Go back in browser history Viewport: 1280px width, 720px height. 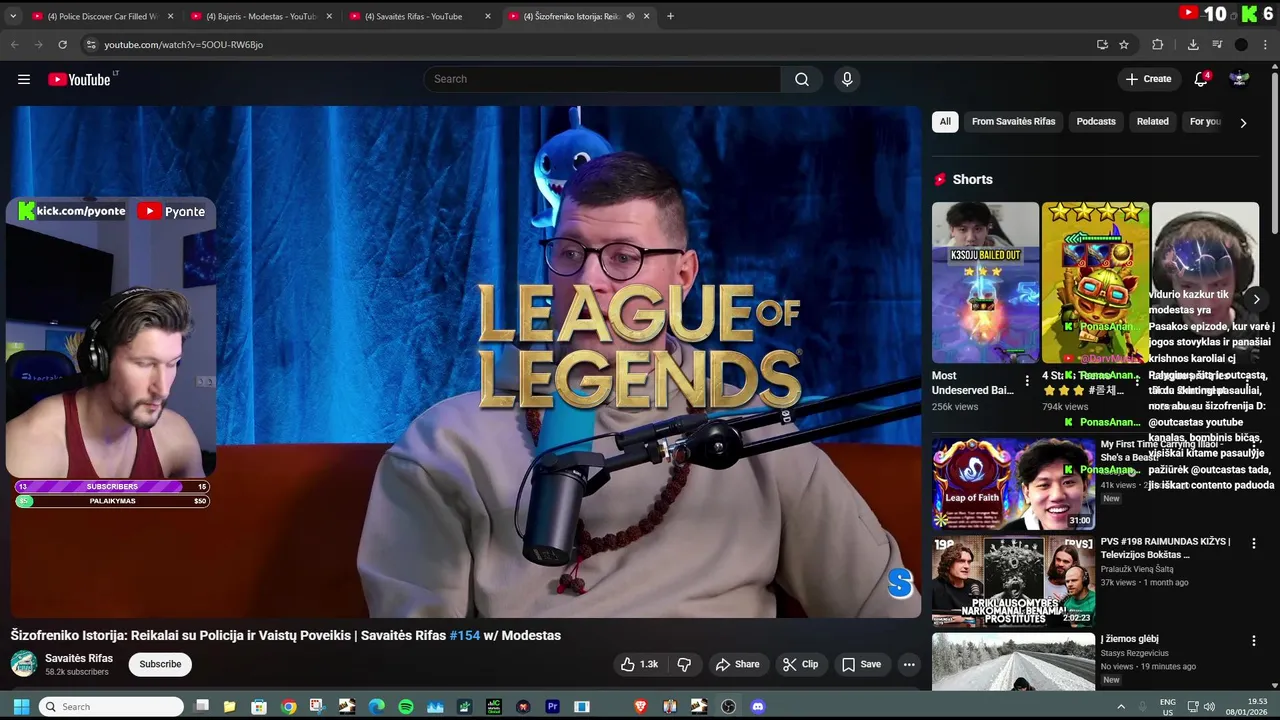point(14,44)
